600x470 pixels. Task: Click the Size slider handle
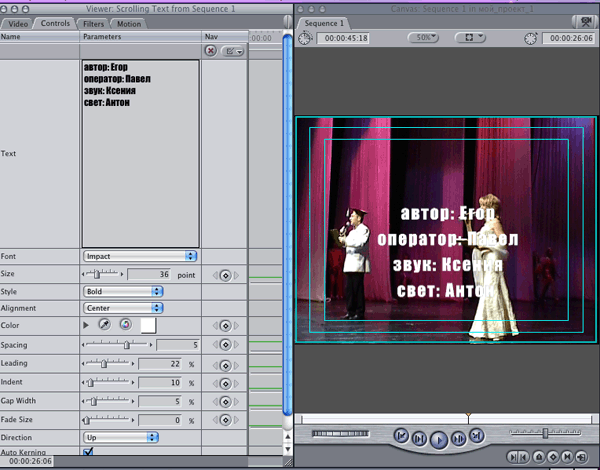tap(96, 274)
